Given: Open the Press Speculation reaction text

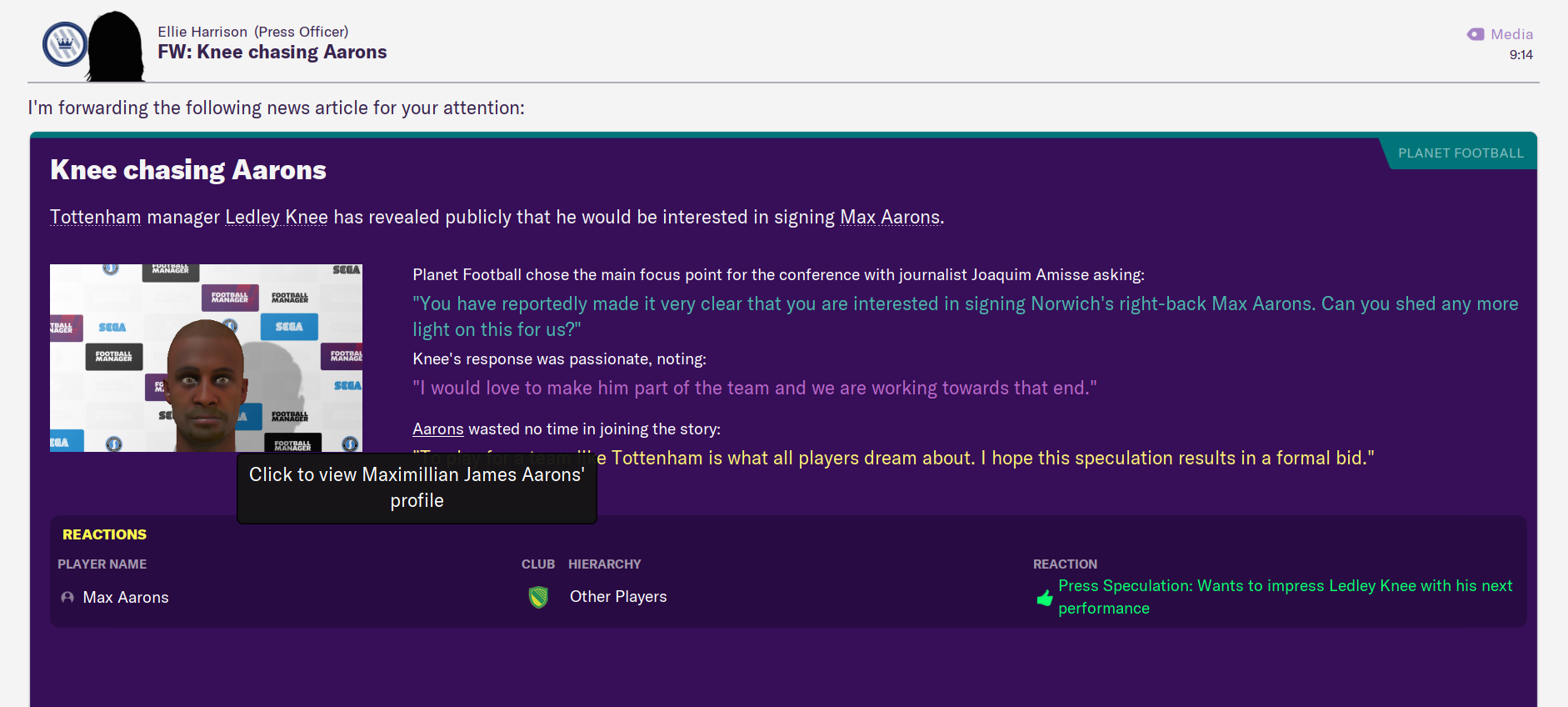Looking at the screenshot, I should point(1285,597).
